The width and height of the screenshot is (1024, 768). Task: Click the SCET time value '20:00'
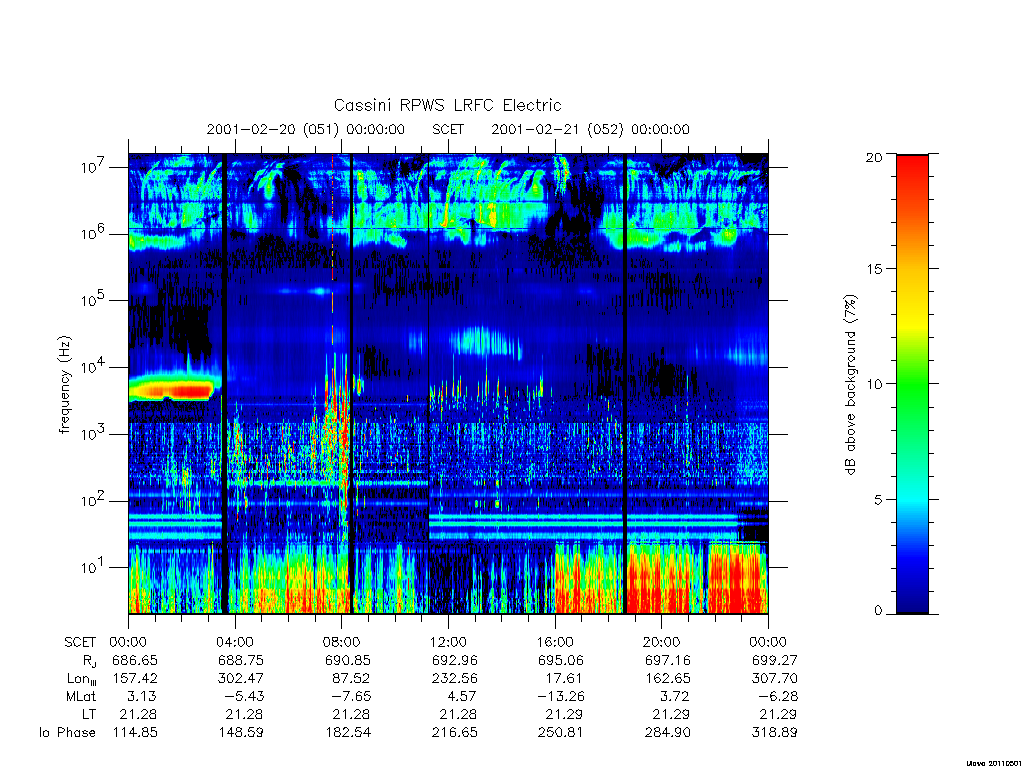662,642
